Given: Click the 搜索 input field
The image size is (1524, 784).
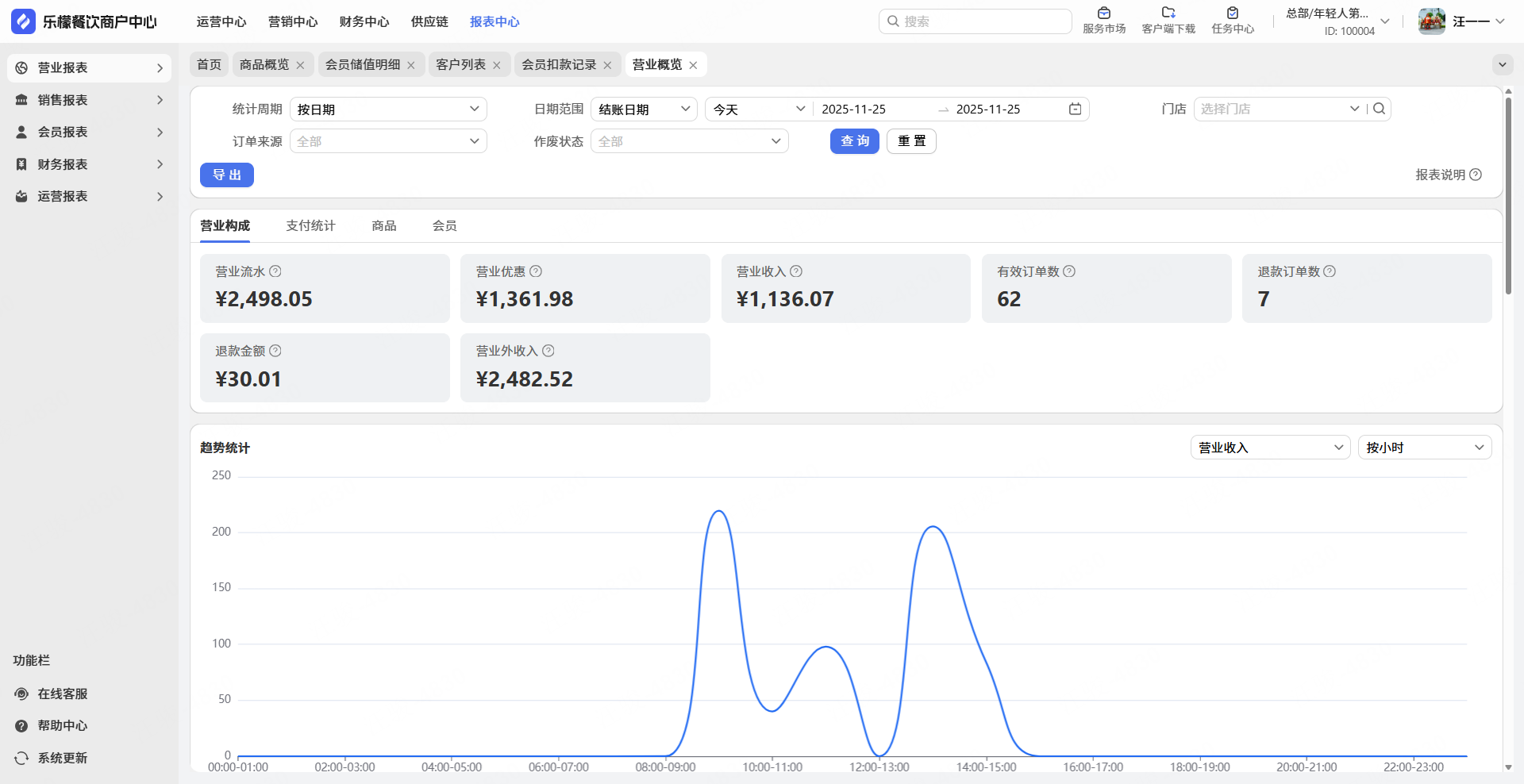Looking at the screenshot, I should click(976, 21).
